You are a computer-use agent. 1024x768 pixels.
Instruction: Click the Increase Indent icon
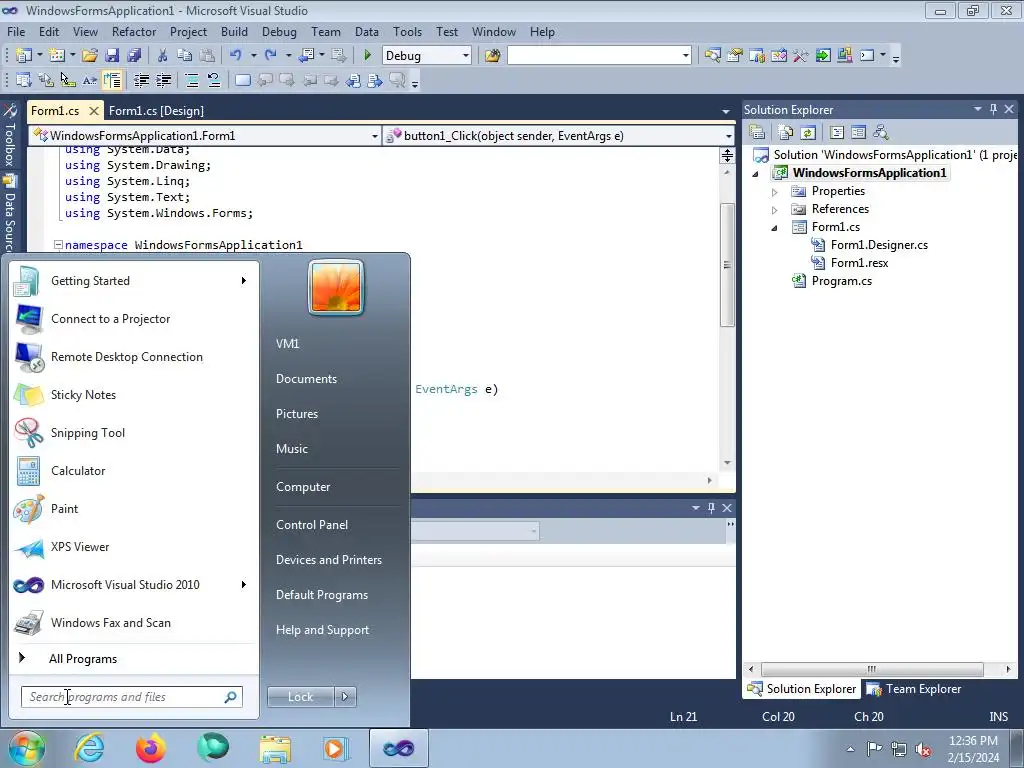[x=163, y=80]
